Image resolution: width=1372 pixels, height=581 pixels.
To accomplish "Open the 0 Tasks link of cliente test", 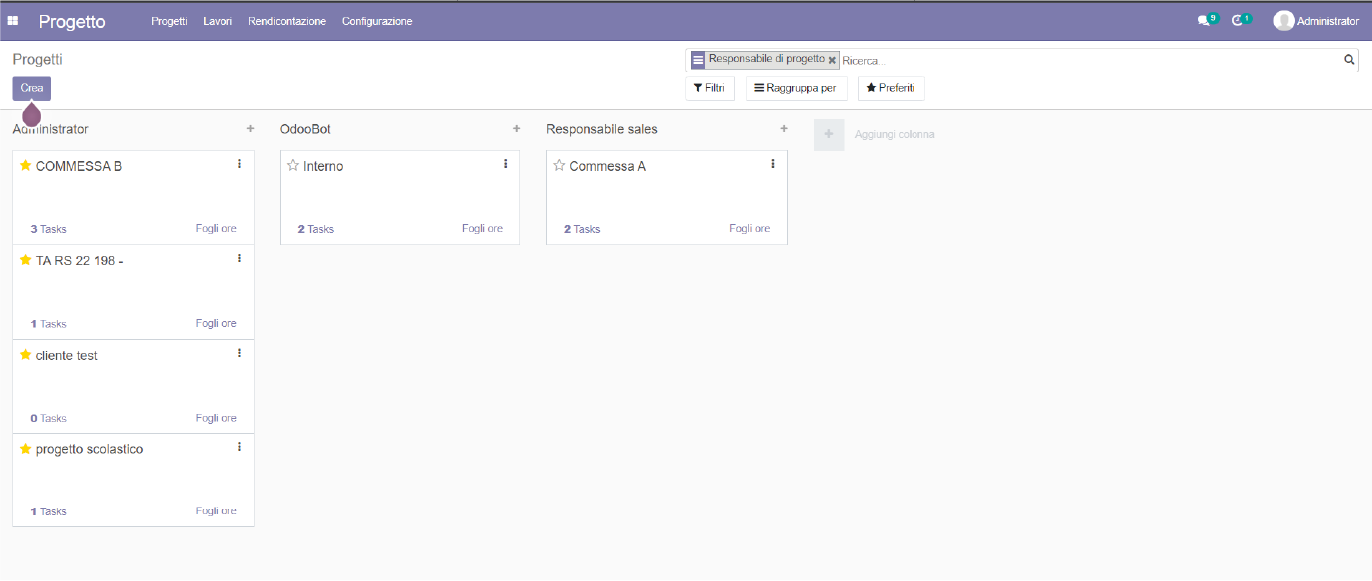I will coord(48,418).
